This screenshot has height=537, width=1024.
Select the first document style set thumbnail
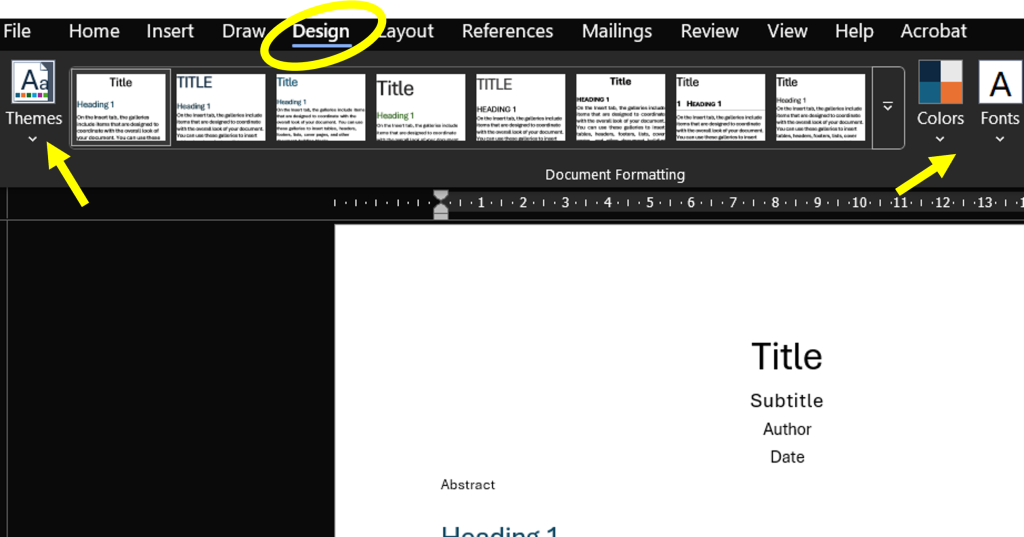click(x=121, y=107)
